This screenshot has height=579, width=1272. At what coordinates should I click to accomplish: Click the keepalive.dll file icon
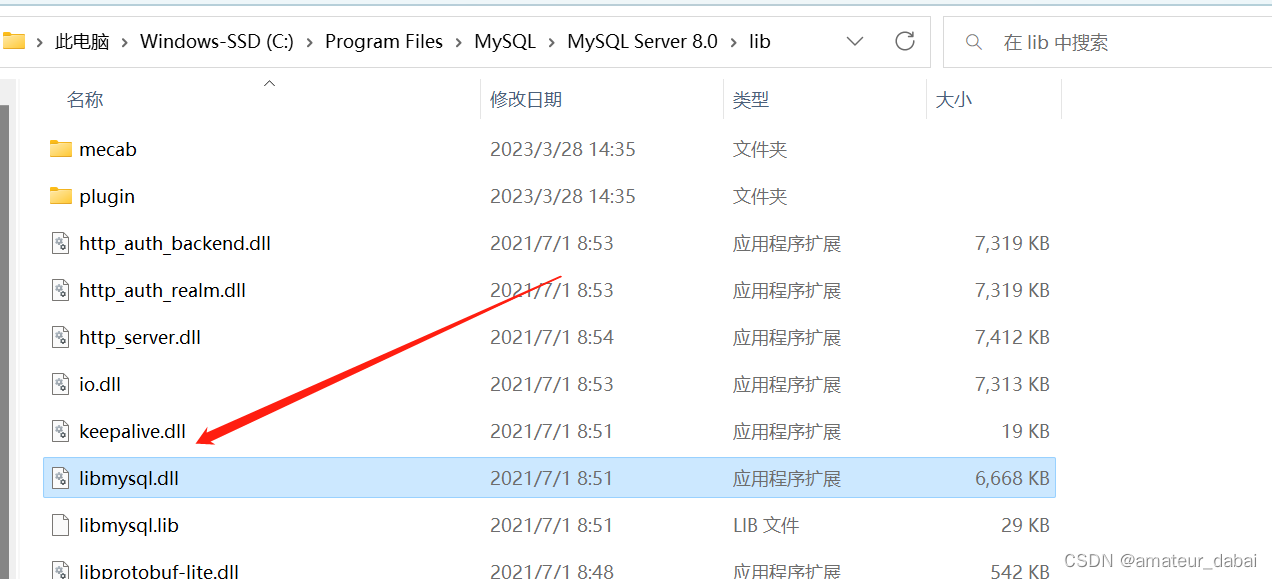[58, 430]
